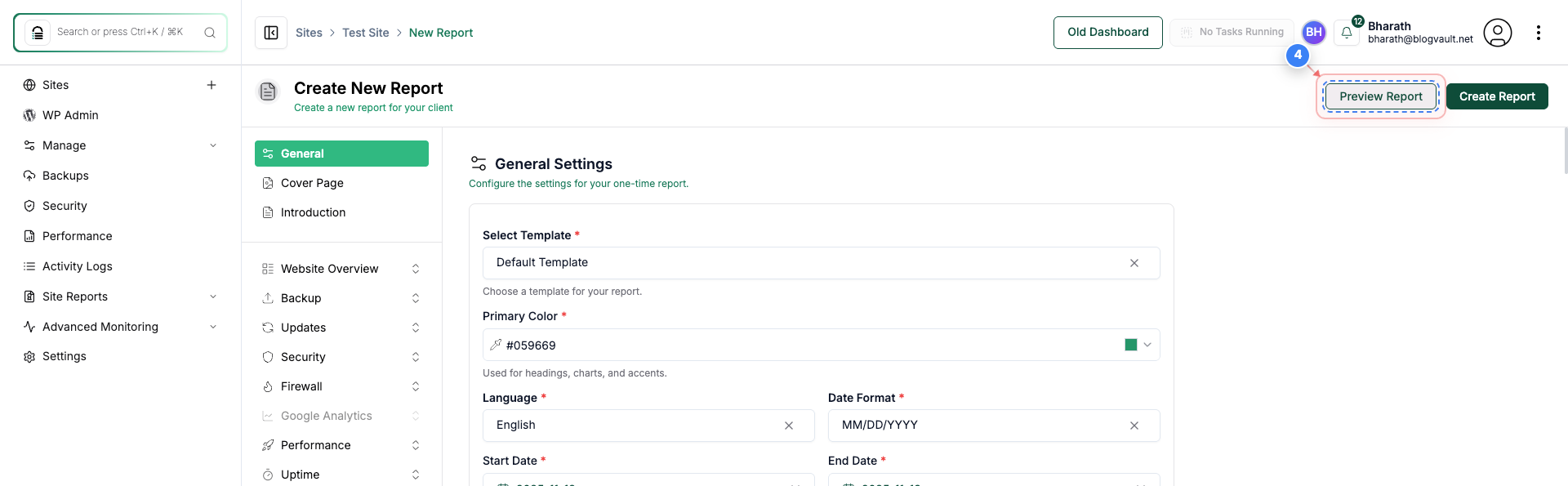Click the search magnifier icon
The height and width of the screenshot is (486, 1568).
coord(210,33)
